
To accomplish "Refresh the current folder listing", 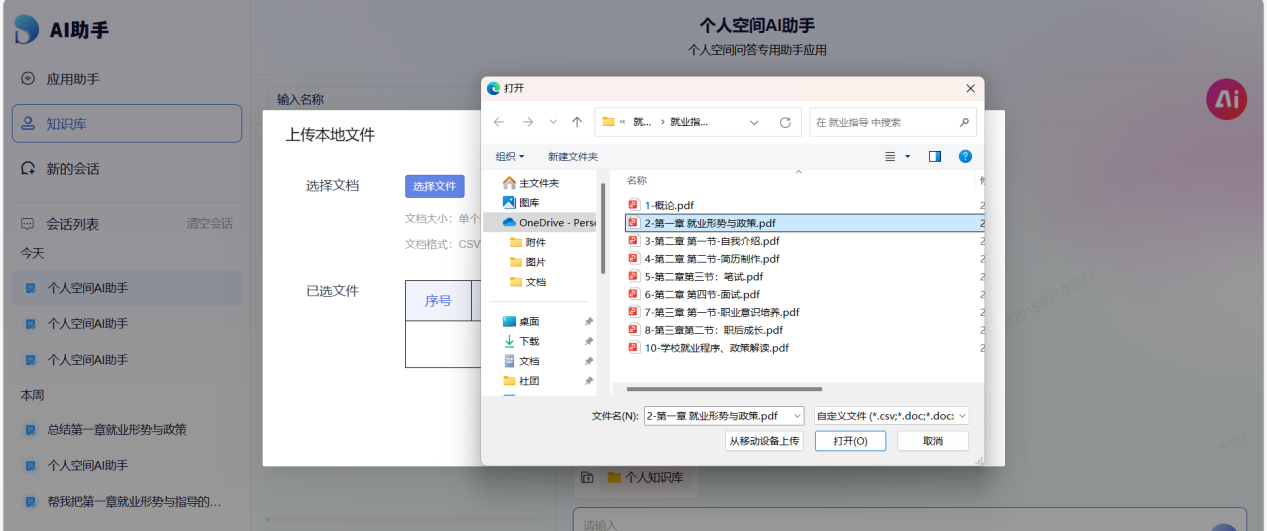I will pos(785,122).
